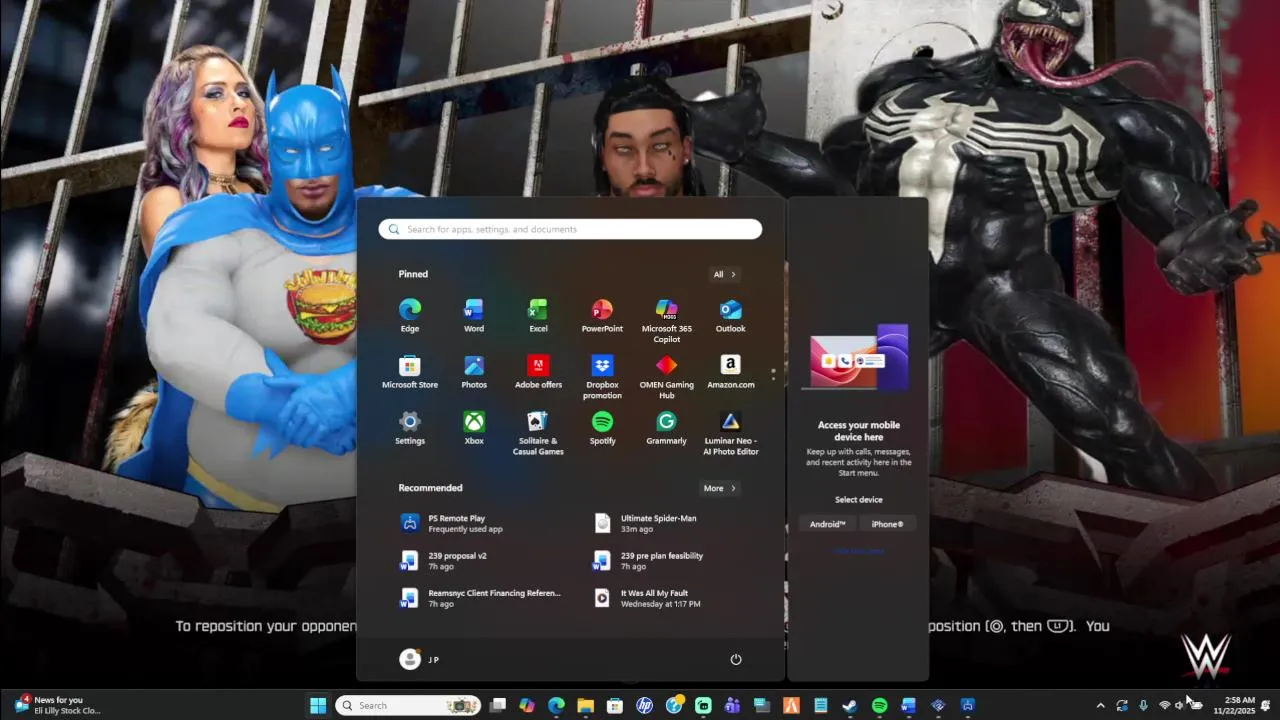Viewport: 1280px width, 720px height.
Task: Open the JP user account menu
Action: click(x=420, y=659)
